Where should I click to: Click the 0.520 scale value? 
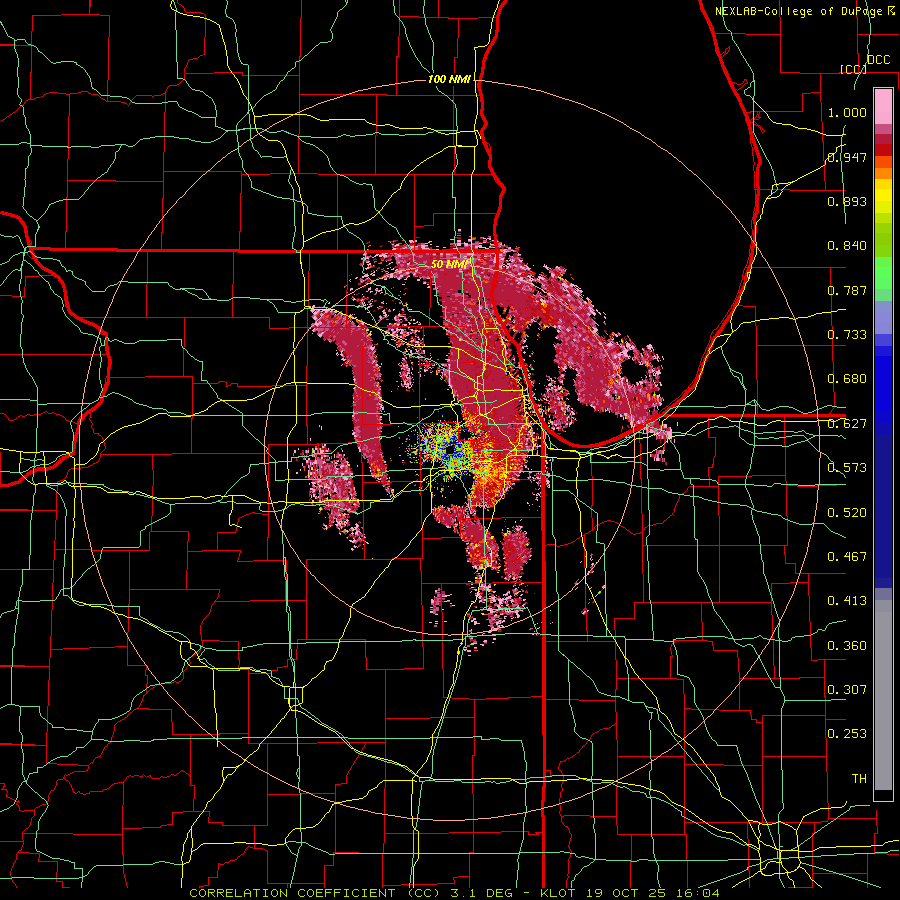point(847,513)
